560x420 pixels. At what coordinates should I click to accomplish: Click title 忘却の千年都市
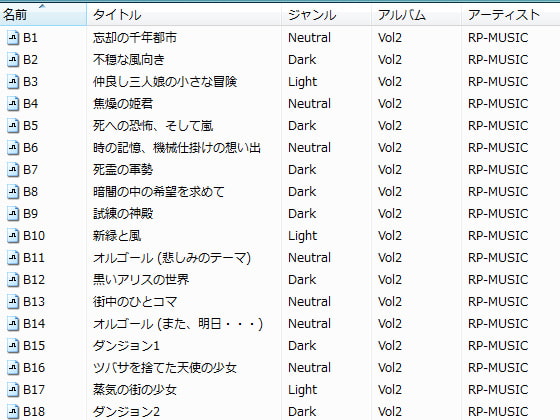click(x=135, y=38)
